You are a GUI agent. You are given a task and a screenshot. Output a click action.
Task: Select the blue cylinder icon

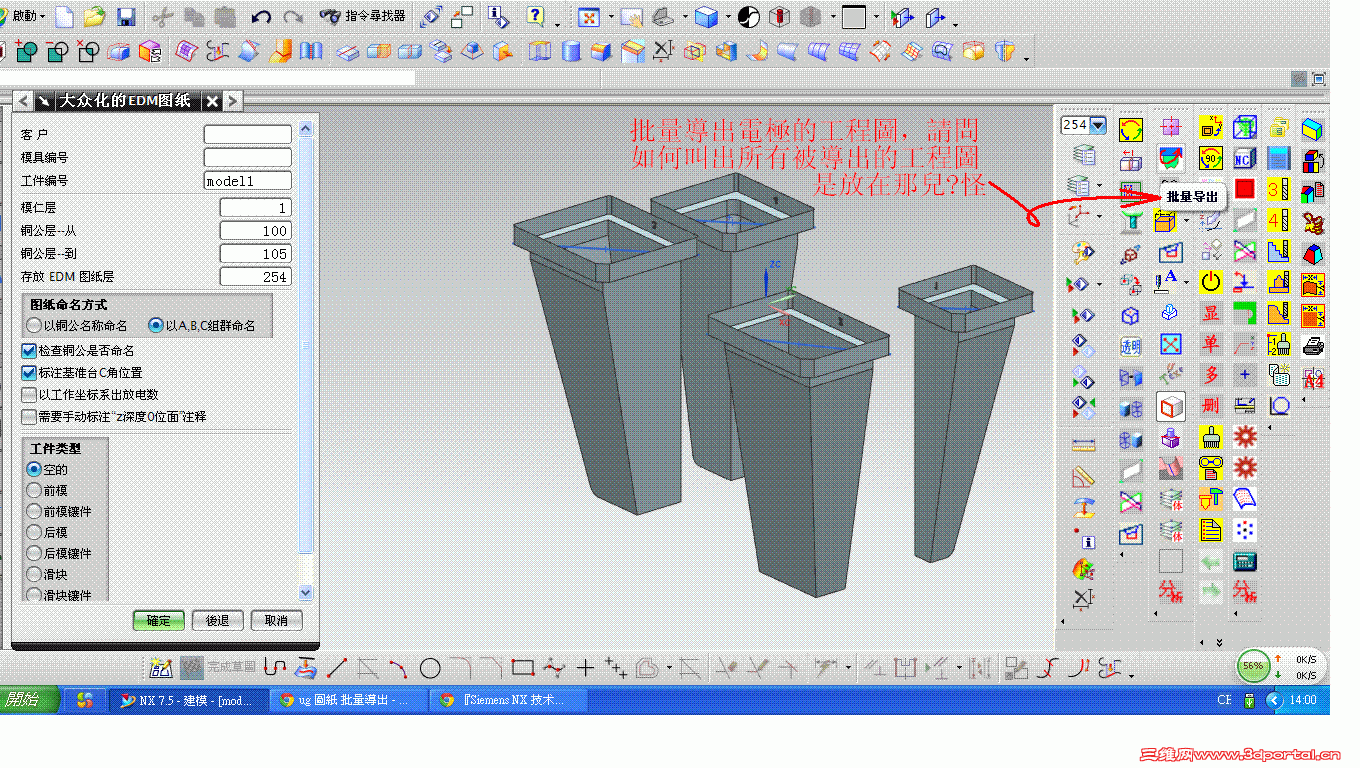coord(571,50)
